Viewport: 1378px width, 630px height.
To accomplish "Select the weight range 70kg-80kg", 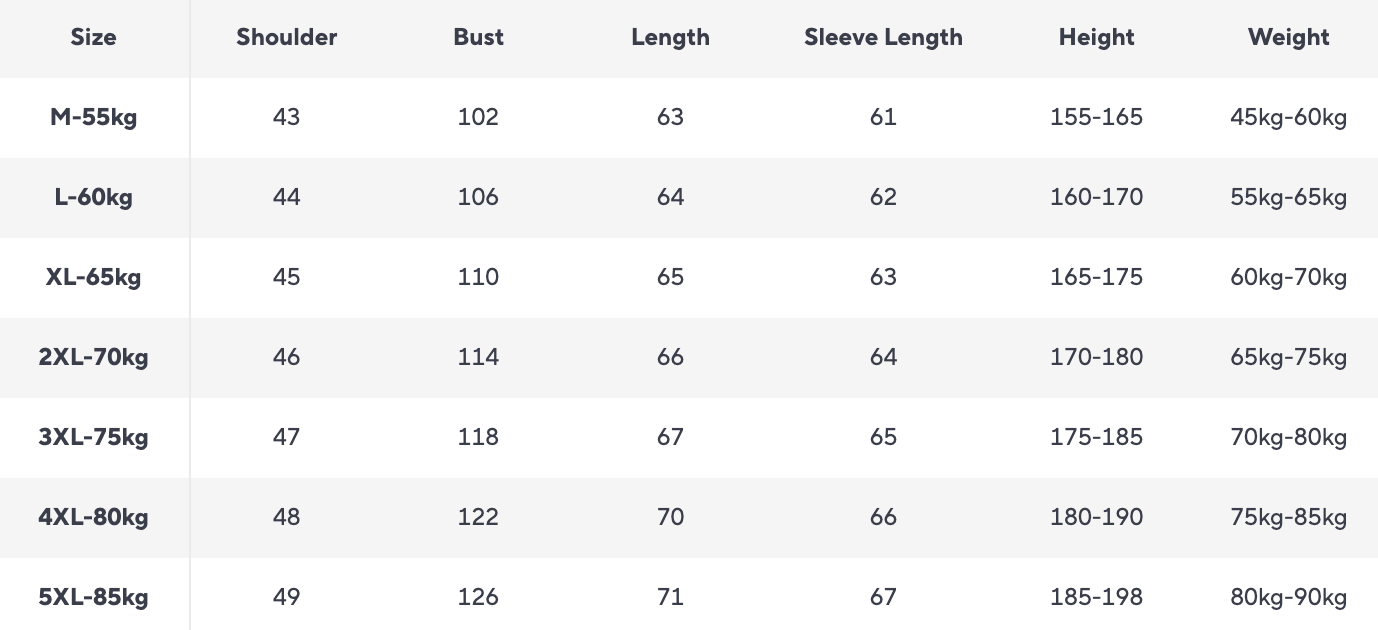I will tap(1288, 438).
